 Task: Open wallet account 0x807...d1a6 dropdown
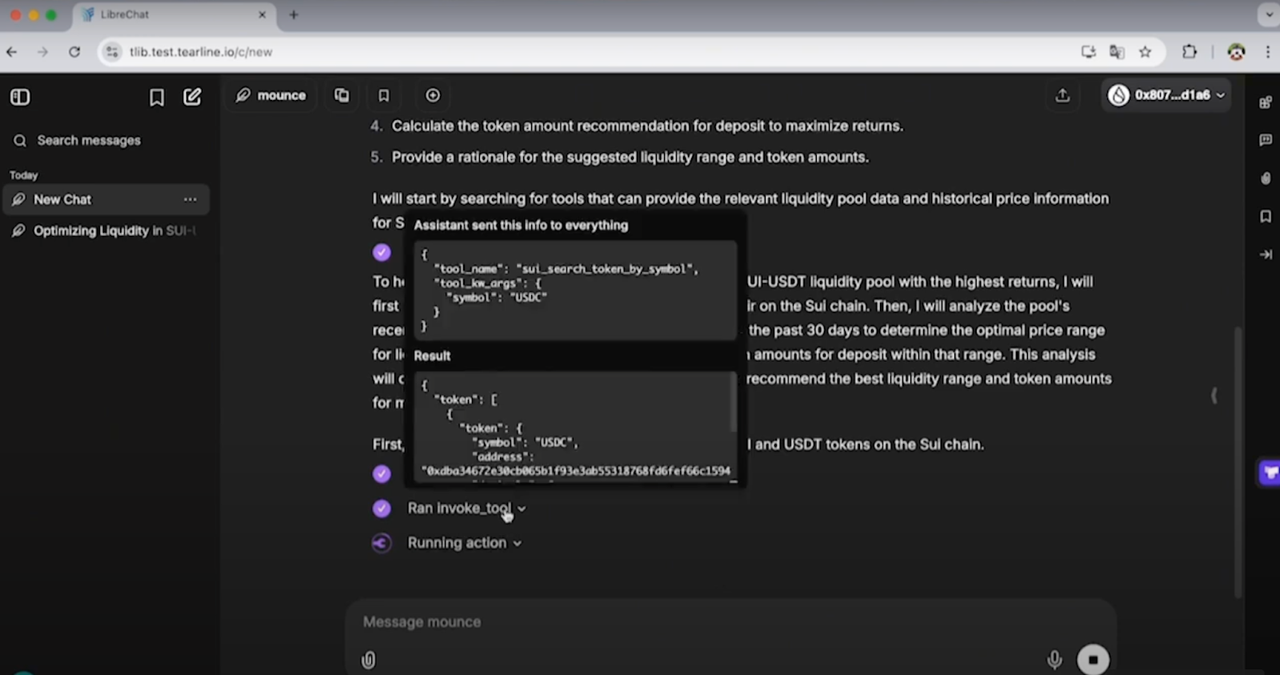click(x=1166, y=95)
